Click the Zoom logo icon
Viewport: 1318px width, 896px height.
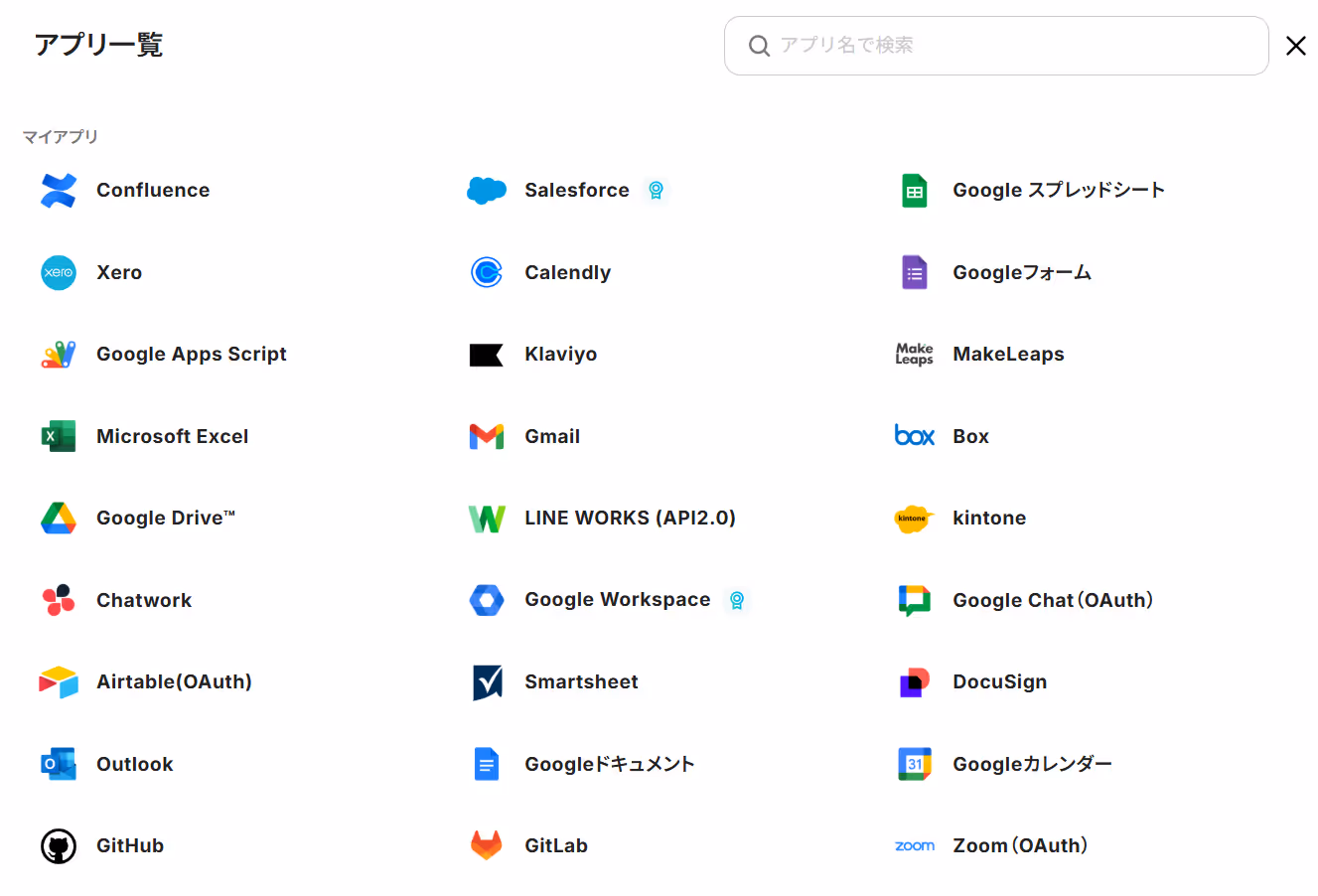[915, 846]
